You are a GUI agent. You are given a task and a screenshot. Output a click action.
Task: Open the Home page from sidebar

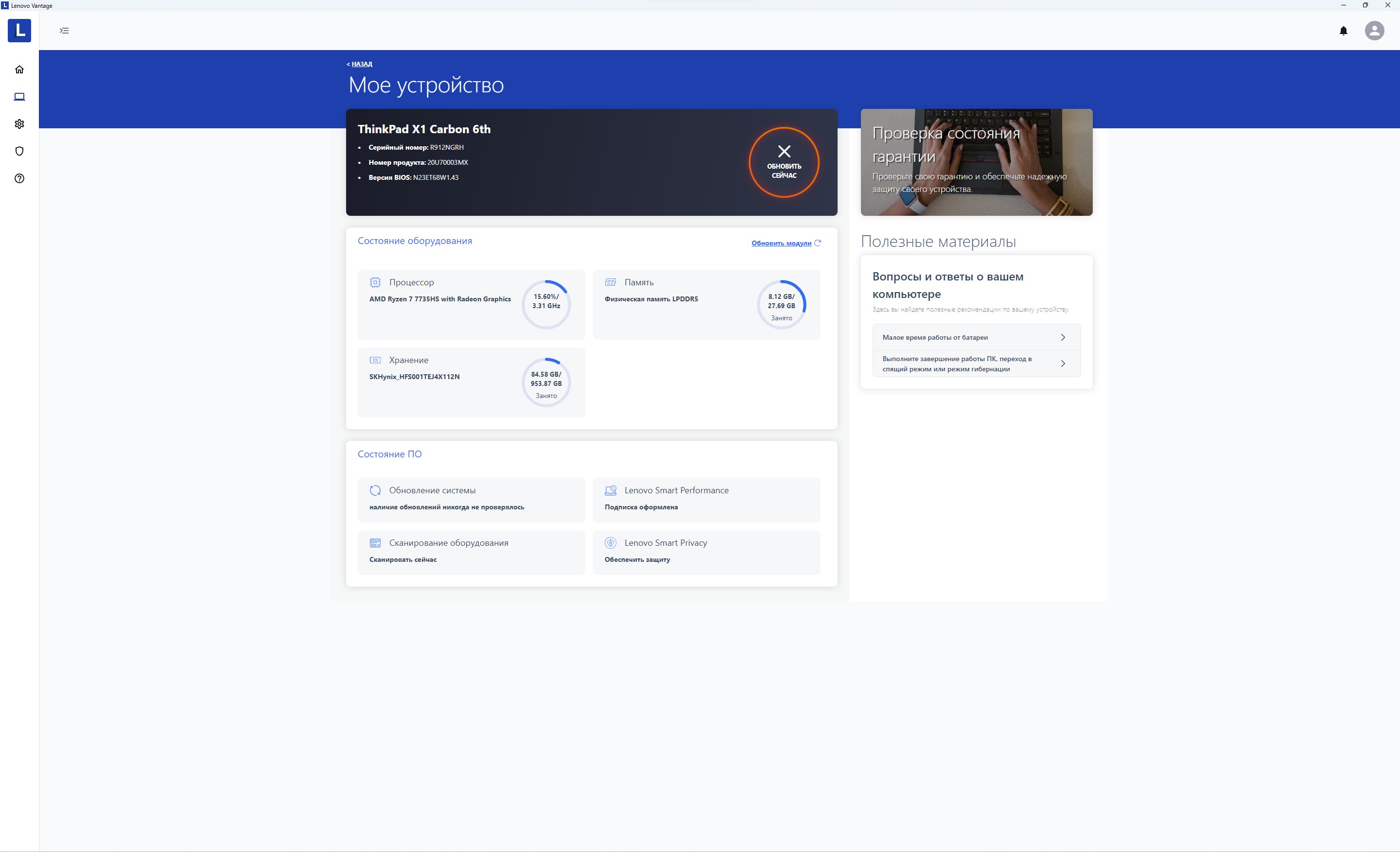click(19, 70)
